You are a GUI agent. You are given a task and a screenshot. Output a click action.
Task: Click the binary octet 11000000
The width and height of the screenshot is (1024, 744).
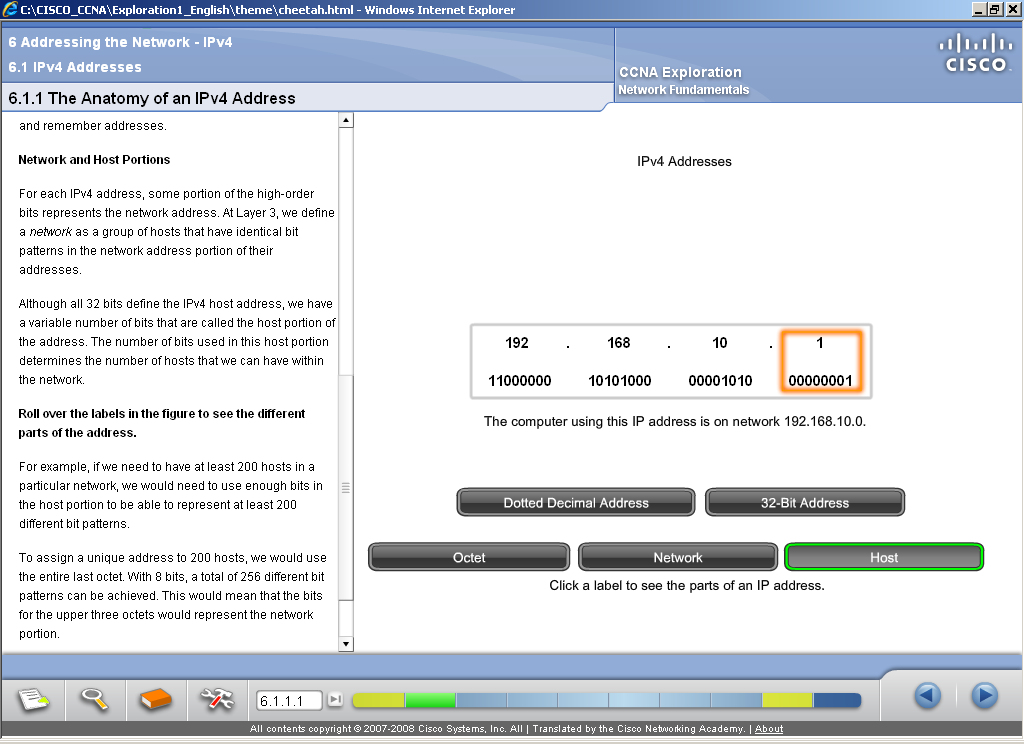coord(520,380)
